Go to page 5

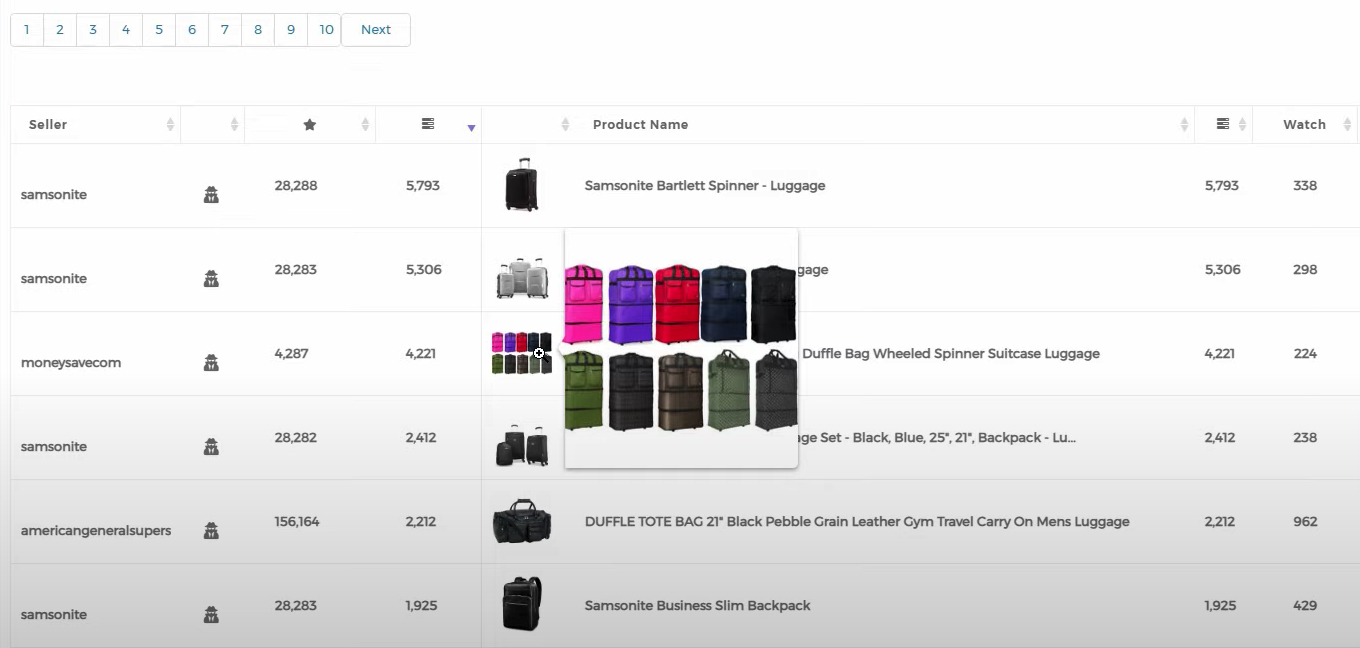[x=159, y=30]
